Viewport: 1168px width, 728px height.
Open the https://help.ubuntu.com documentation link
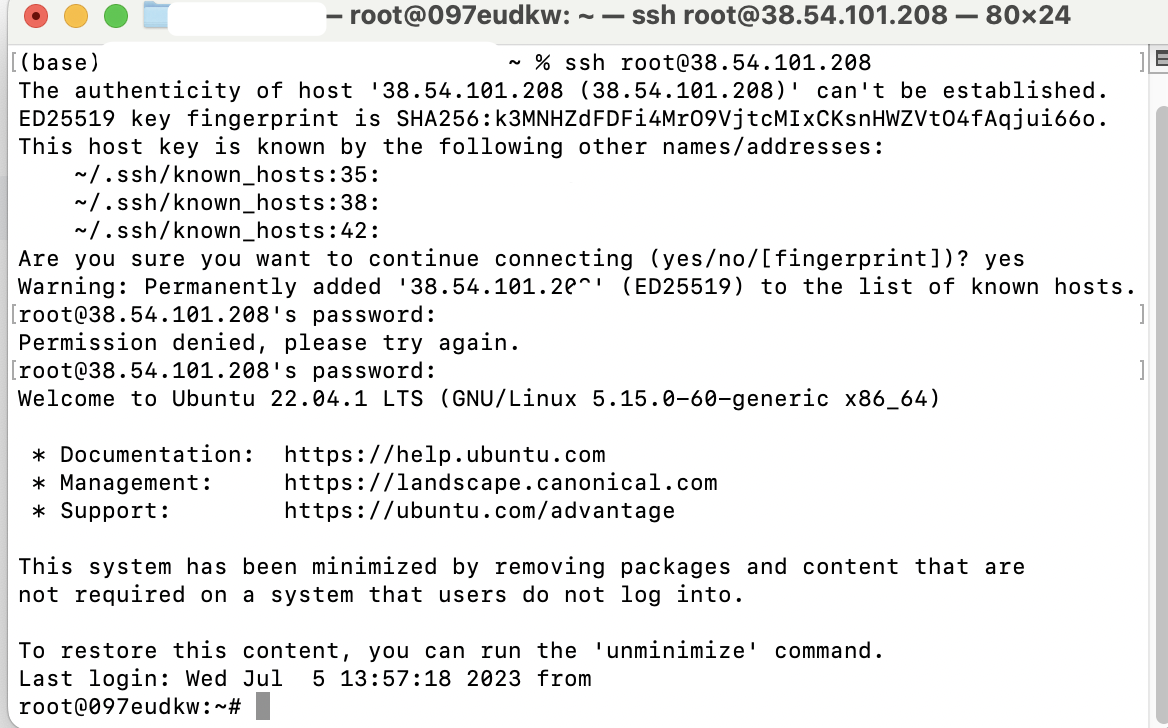click(x=445, y=455)
